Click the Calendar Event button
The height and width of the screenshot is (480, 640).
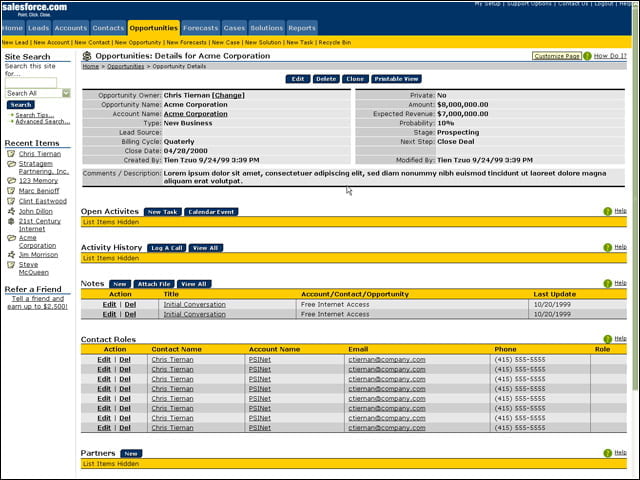click(211, 212)
